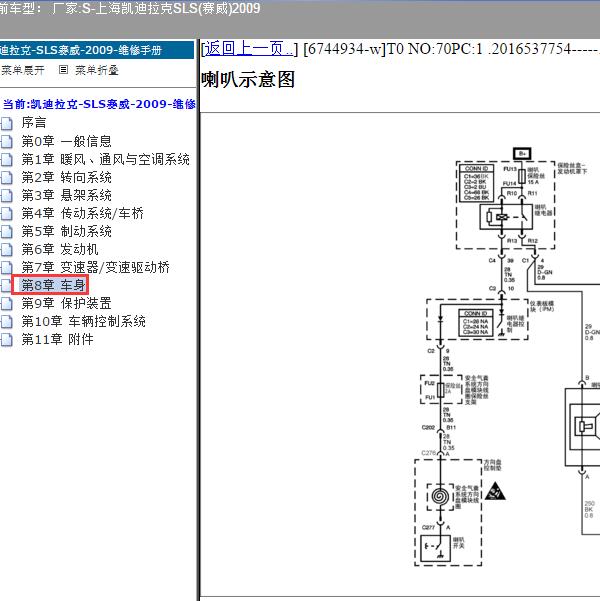The height and width of the screenshot is (601, 600).
Task: Open 第0章 一般信息
Action: 66,141
